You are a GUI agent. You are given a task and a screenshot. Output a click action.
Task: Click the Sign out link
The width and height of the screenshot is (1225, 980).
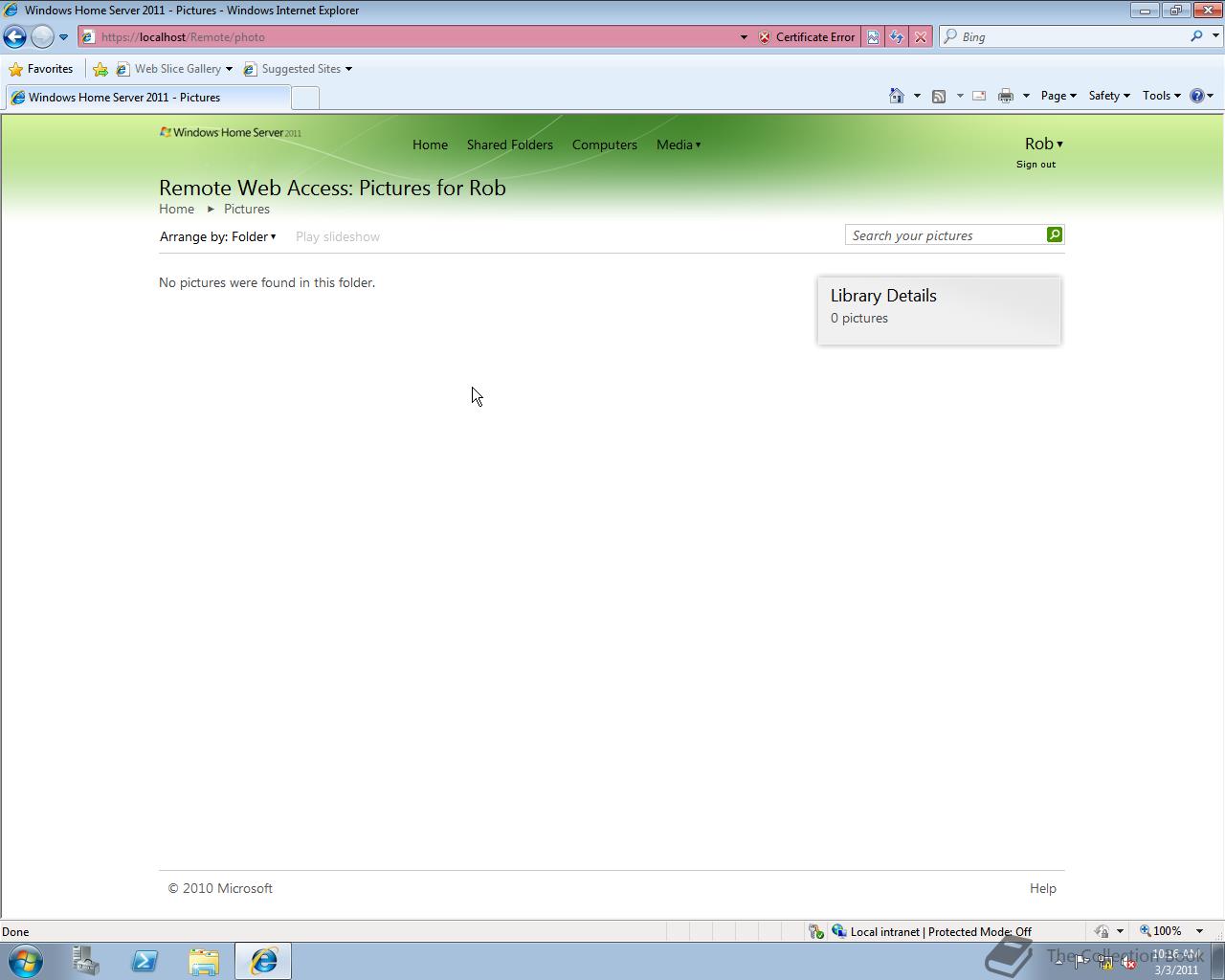[x=1036, y=165]
